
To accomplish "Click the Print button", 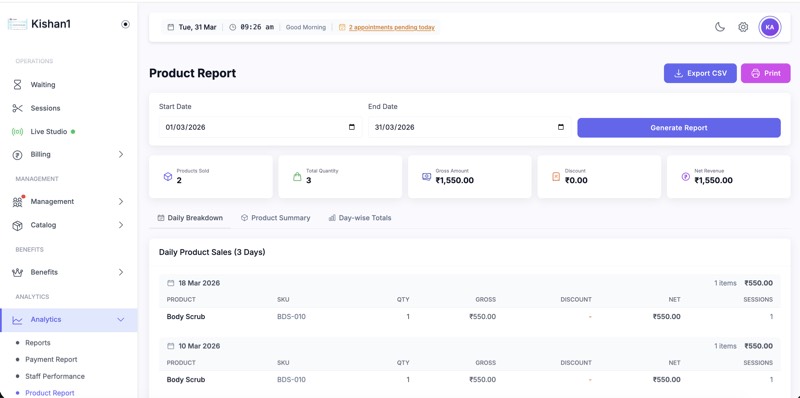I will pyautogui.click(x=765, y=73).
